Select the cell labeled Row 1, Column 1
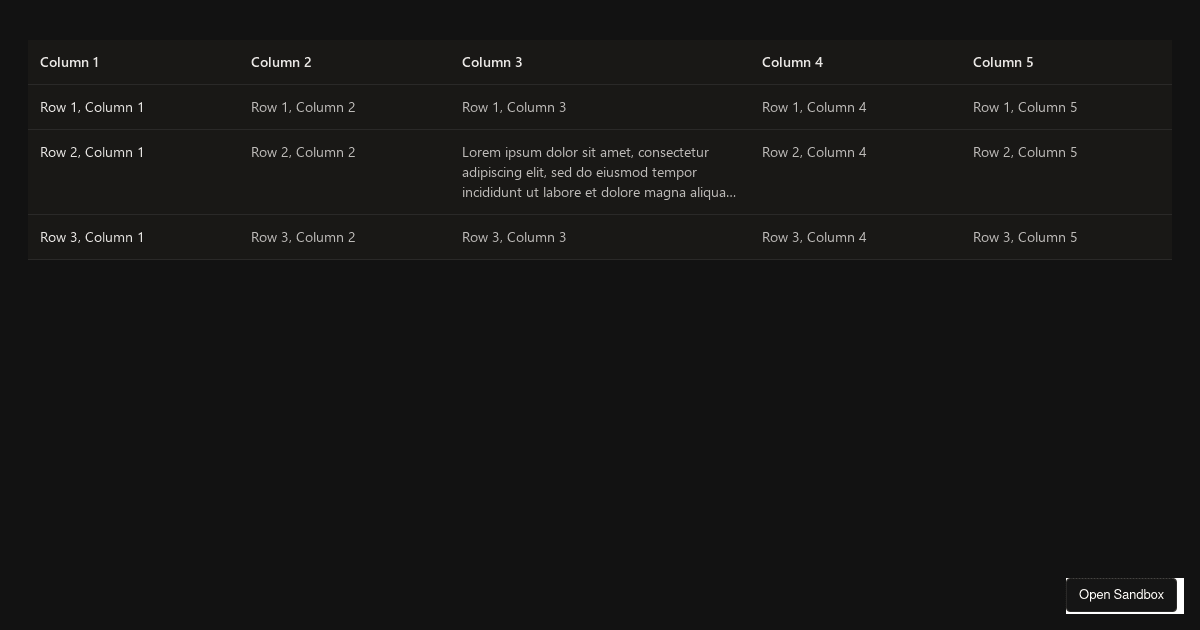Image resolution: width=1200 pixels, height=630 pixels. tap(92, 107)
